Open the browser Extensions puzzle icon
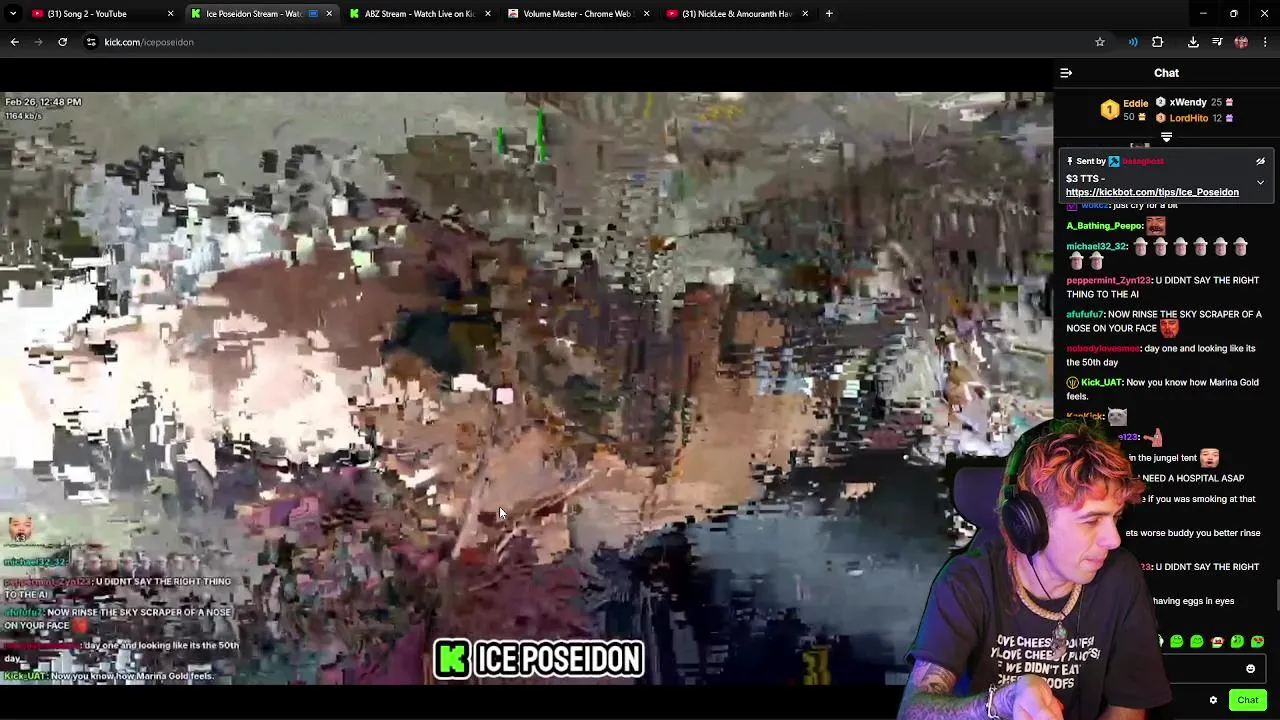This screenshot has height=720, width=1280. tap(1158, 42)
